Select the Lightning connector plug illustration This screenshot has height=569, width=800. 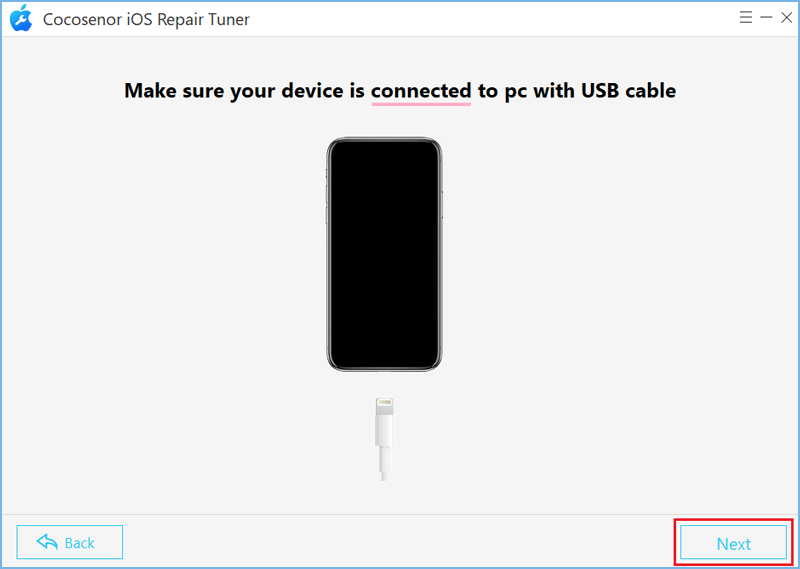tap(384, 423)
